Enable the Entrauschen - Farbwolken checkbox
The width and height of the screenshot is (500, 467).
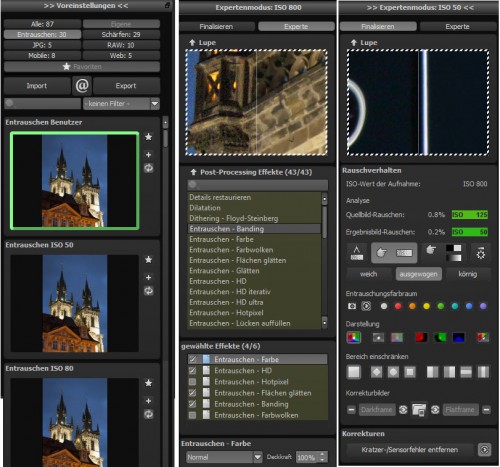192,415
